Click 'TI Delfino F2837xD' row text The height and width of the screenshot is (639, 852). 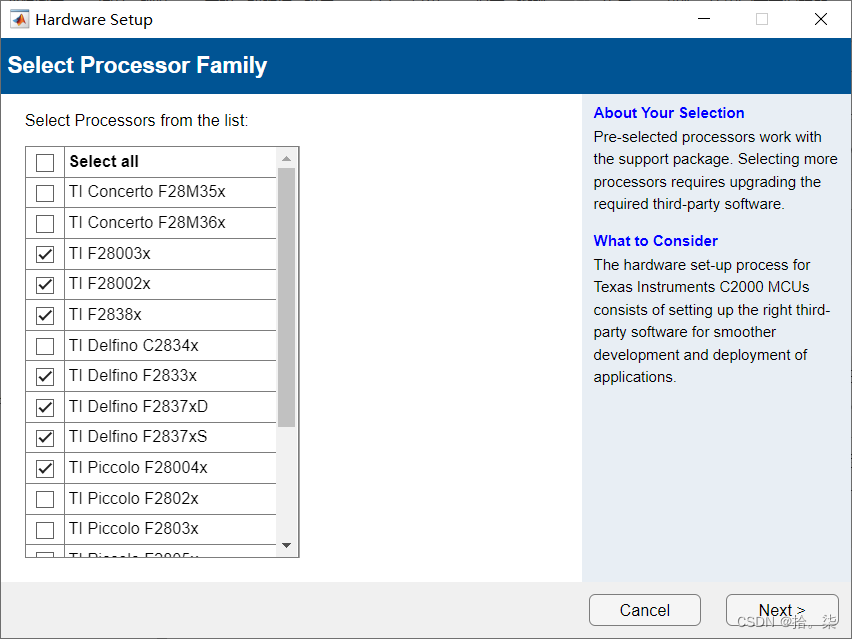138,406
